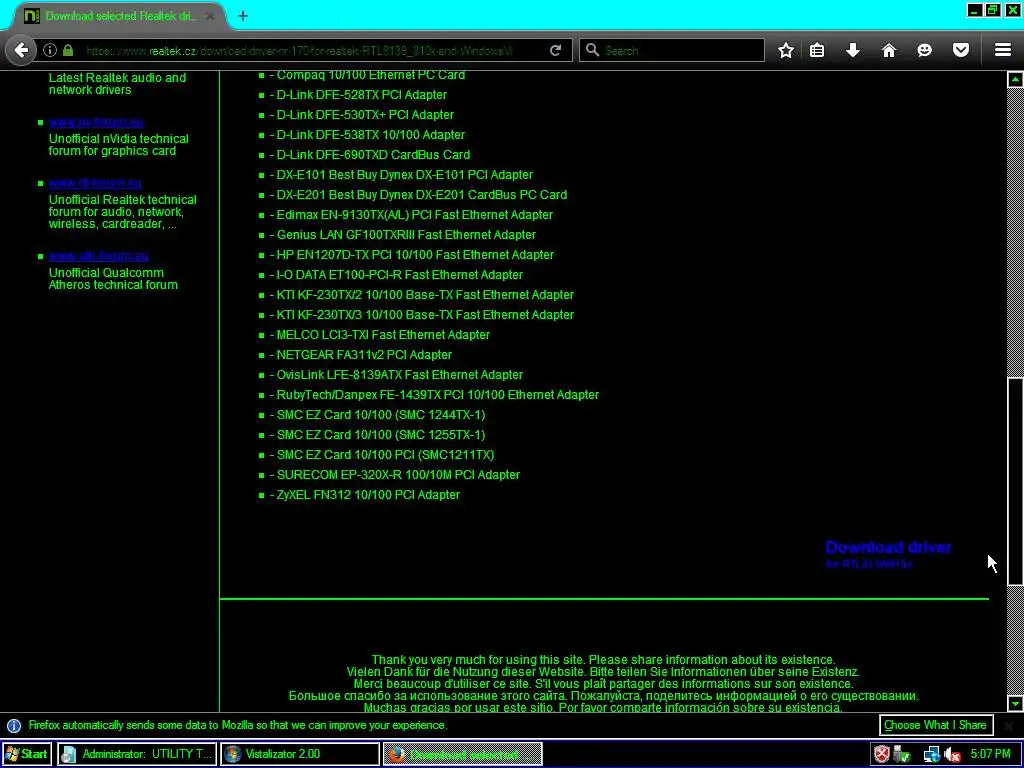Image resolution: width=1024 pixels, height=768 pixels.
Task: Switch to Vistalizator 2.00 taskbar window
Action: click(x=300, y=754)
